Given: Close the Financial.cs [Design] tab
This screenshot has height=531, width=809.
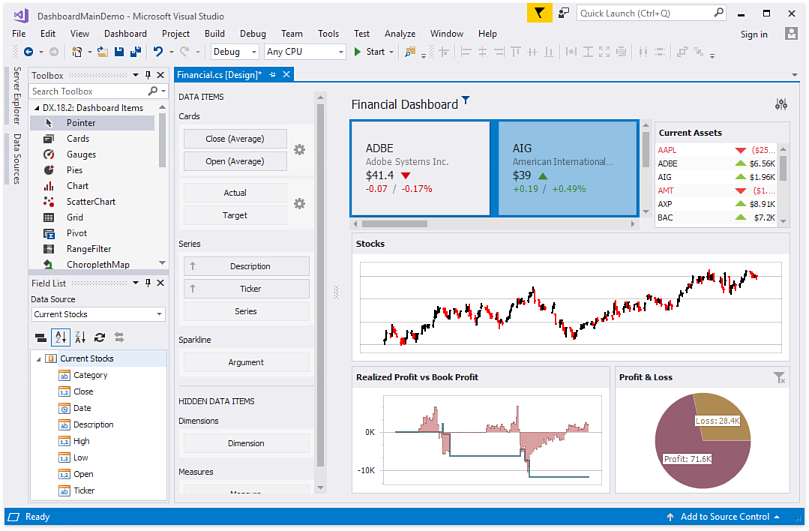Looking at the screenshot, I should point(286,75).
